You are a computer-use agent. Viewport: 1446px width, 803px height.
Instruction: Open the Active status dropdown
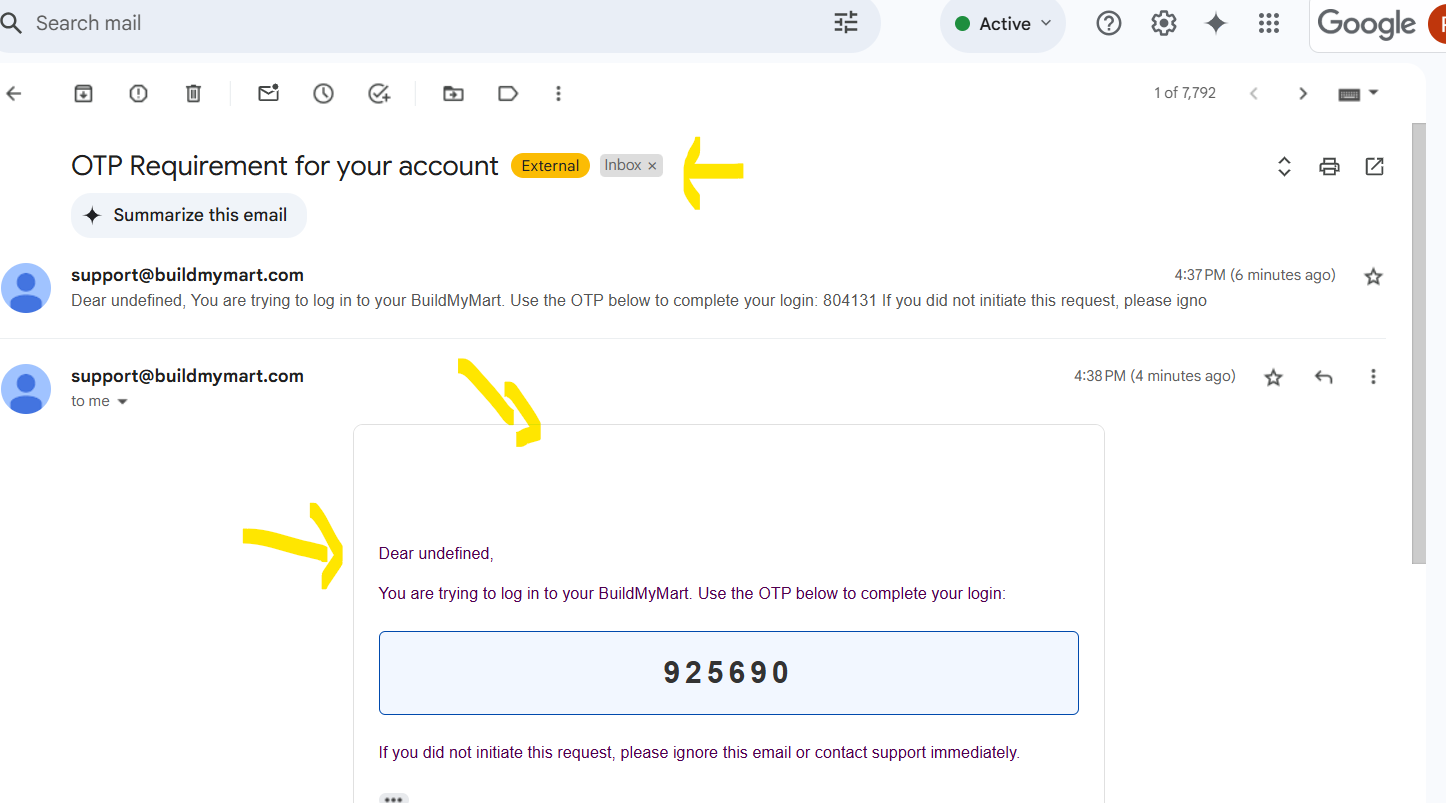tap(1003, 24)
